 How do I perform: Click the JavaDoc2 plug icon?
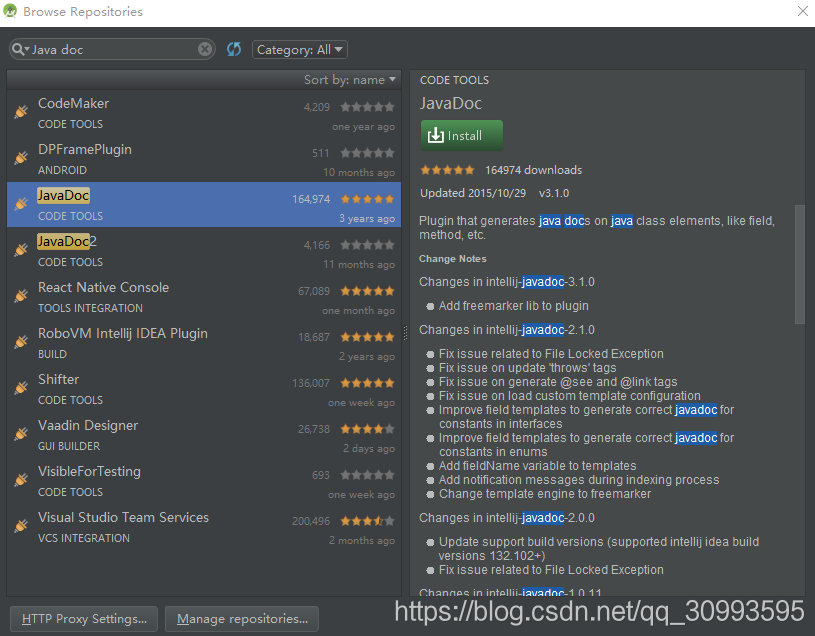21,249
